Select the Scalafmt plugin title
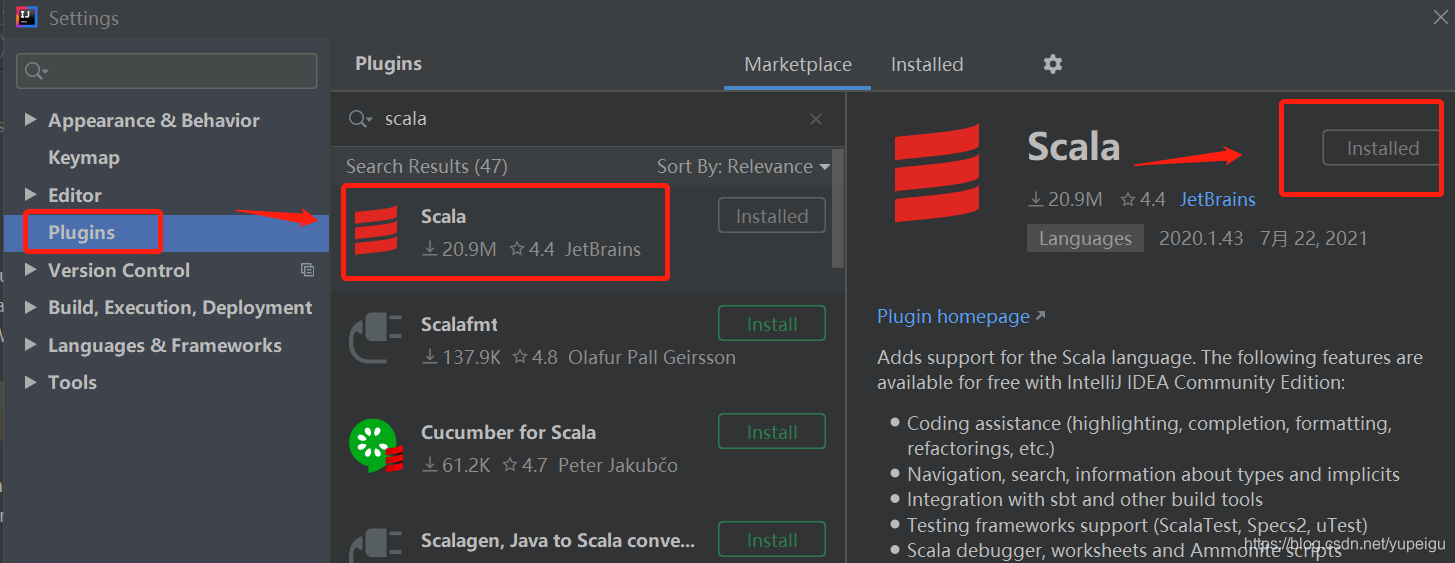This screenshot has width=1455, height=563. pos(459,324)
